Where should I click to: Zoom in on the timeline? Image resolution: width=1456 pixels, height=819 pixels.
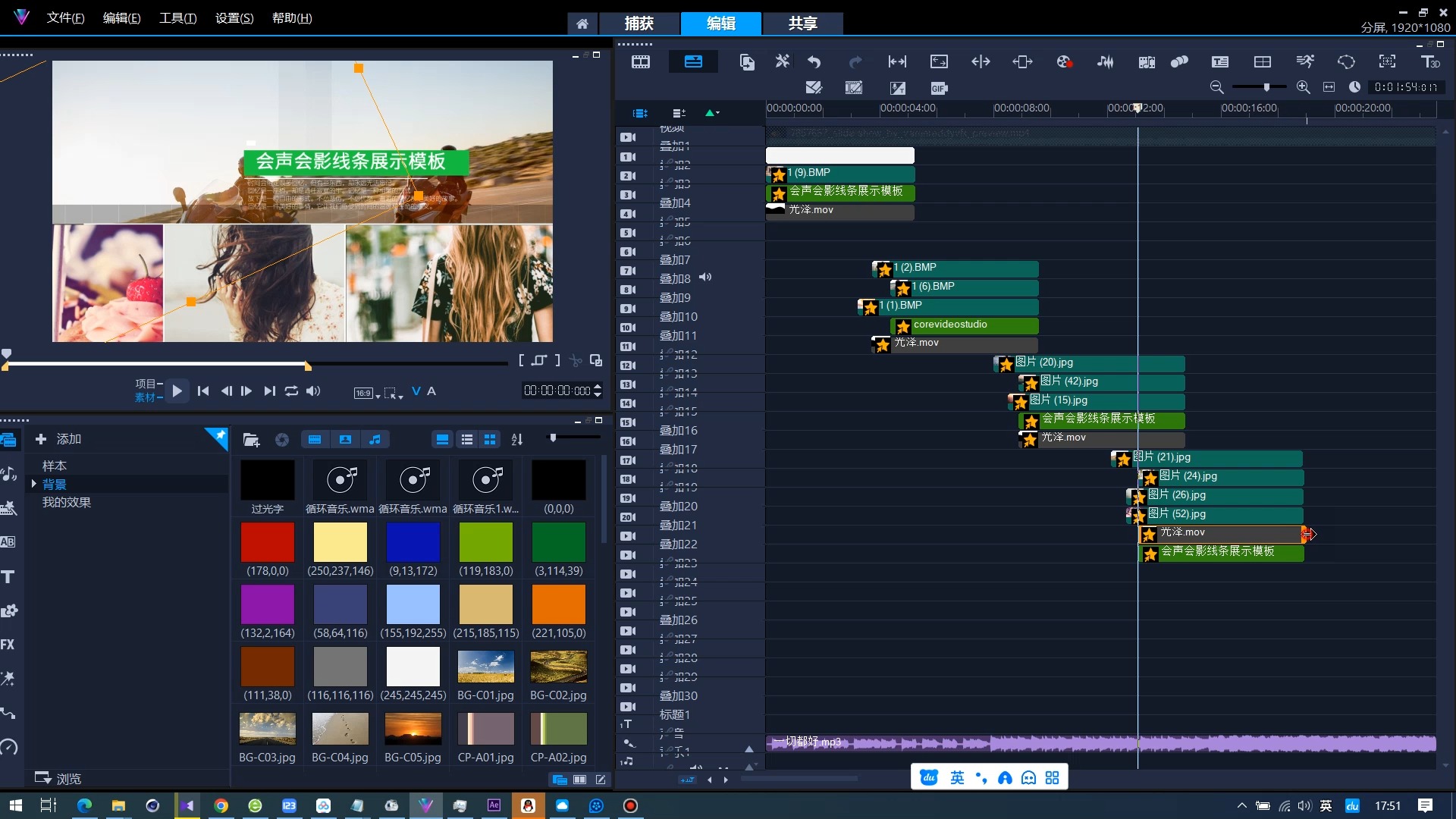coord(1303,87)
